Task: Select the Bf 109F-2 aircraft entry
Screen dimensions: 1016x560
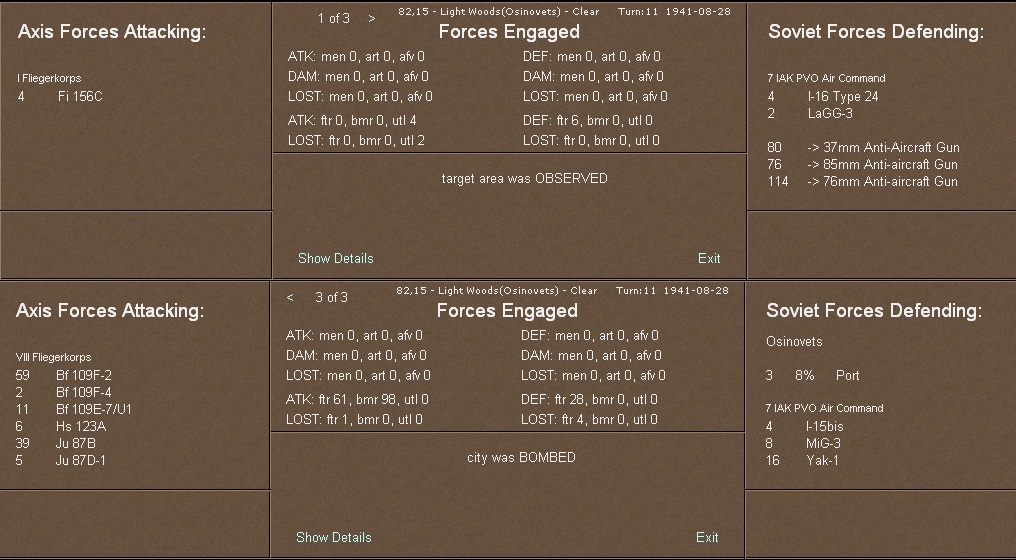Action: click(84, 375)
